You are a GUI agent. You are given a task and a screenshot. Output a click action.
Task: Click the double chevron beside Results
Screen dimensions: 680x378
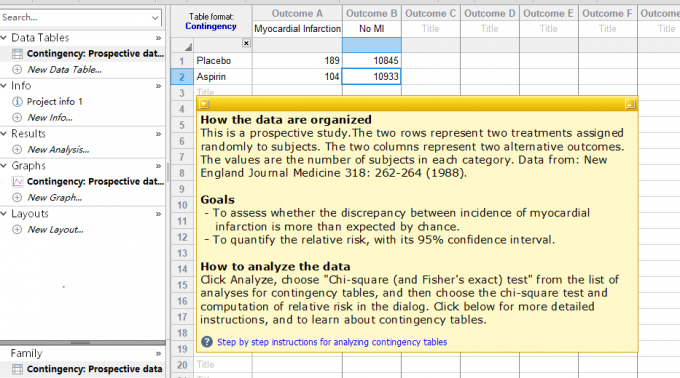[x=158, y=134]
